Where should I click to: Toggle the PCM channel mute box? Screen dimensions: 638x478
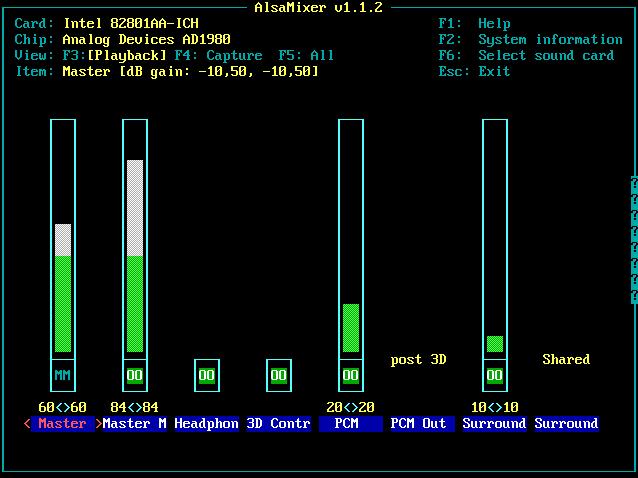[351, 375]
